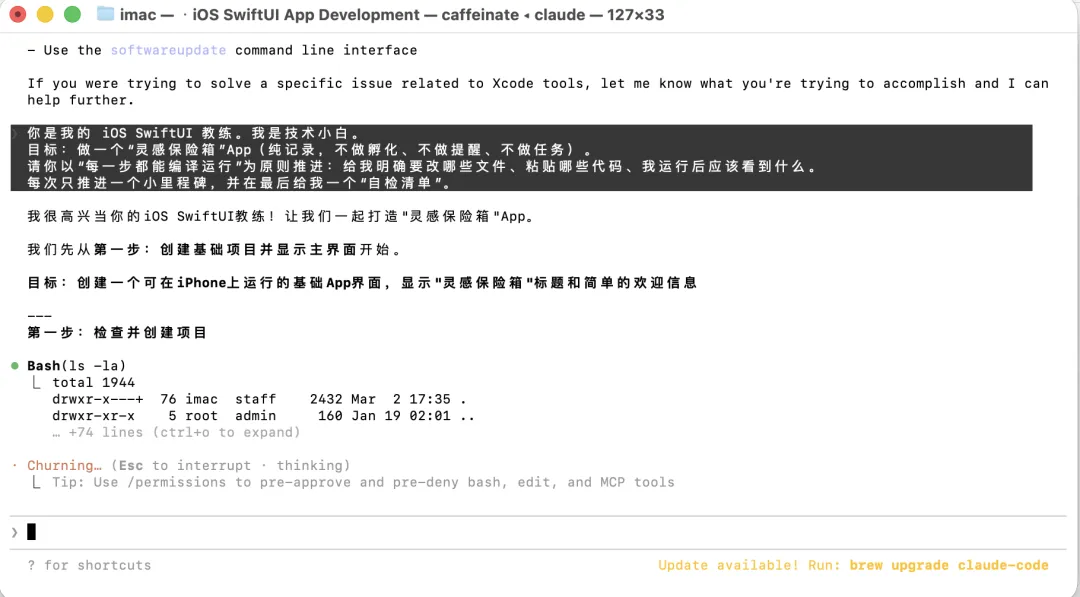
Task: Click bold line '目标：创建一个可在iPhone上运行'
Action: click(362, 282)
